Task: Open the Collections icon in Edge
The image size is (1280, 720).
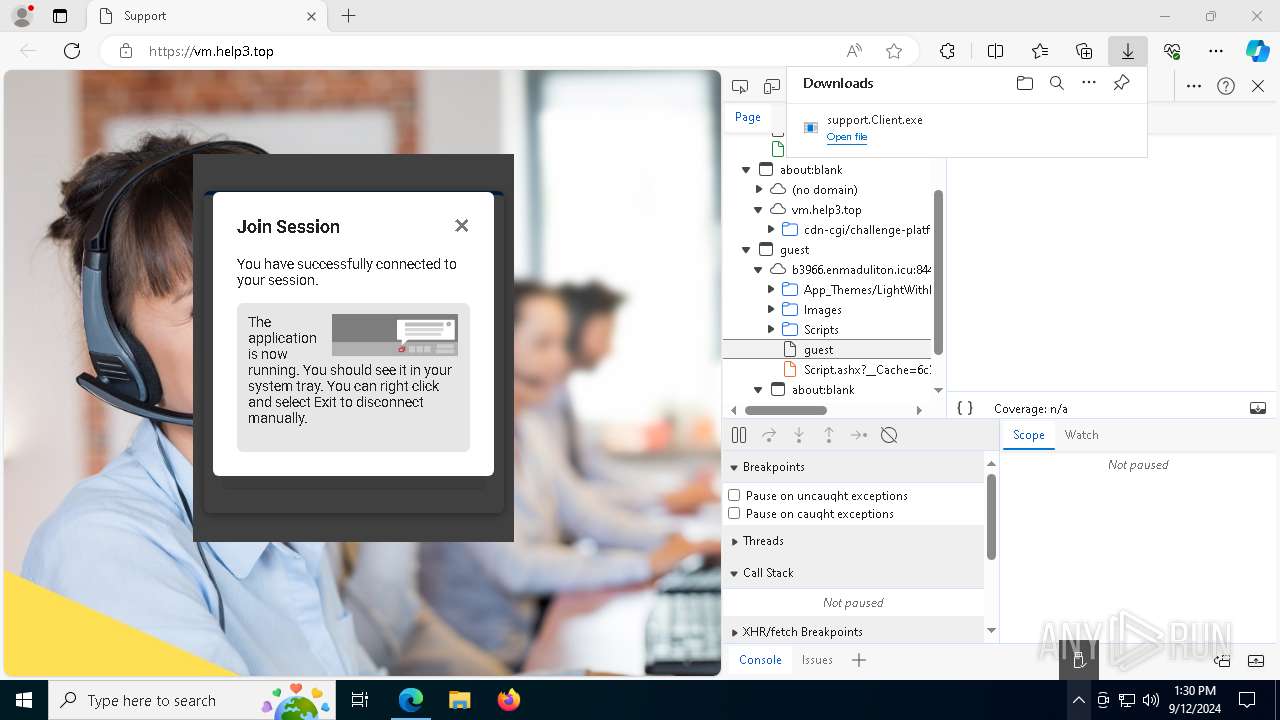Action: coord(1084,51)
